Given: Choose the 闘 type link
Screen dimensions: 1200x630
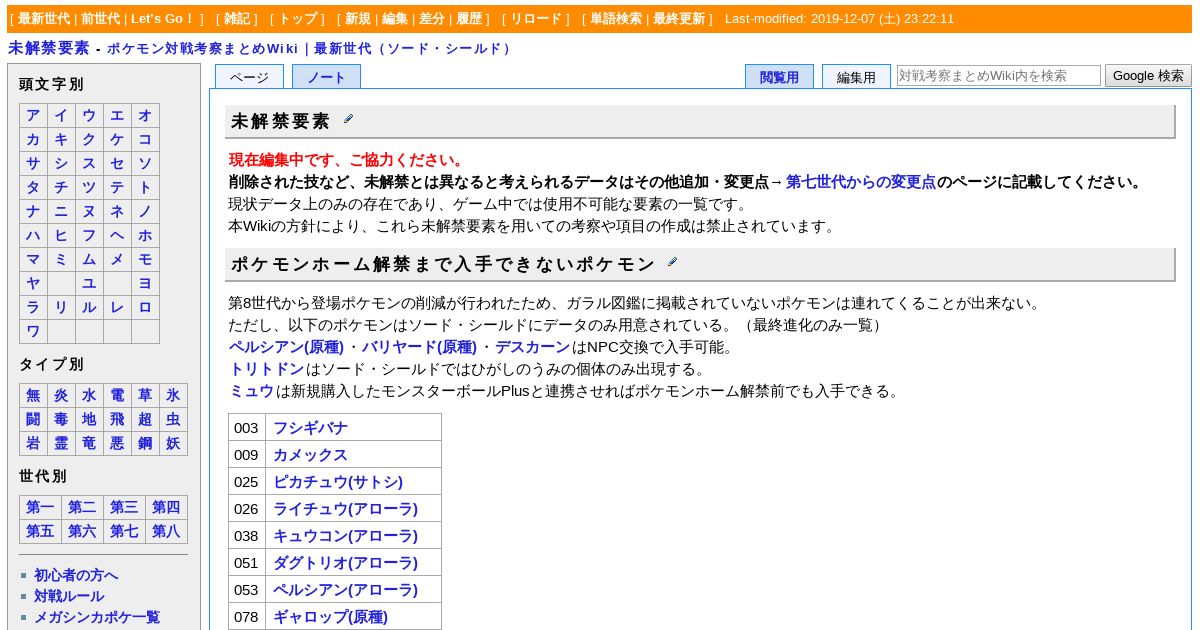Looking at the screenshot, I should (33, 419).
